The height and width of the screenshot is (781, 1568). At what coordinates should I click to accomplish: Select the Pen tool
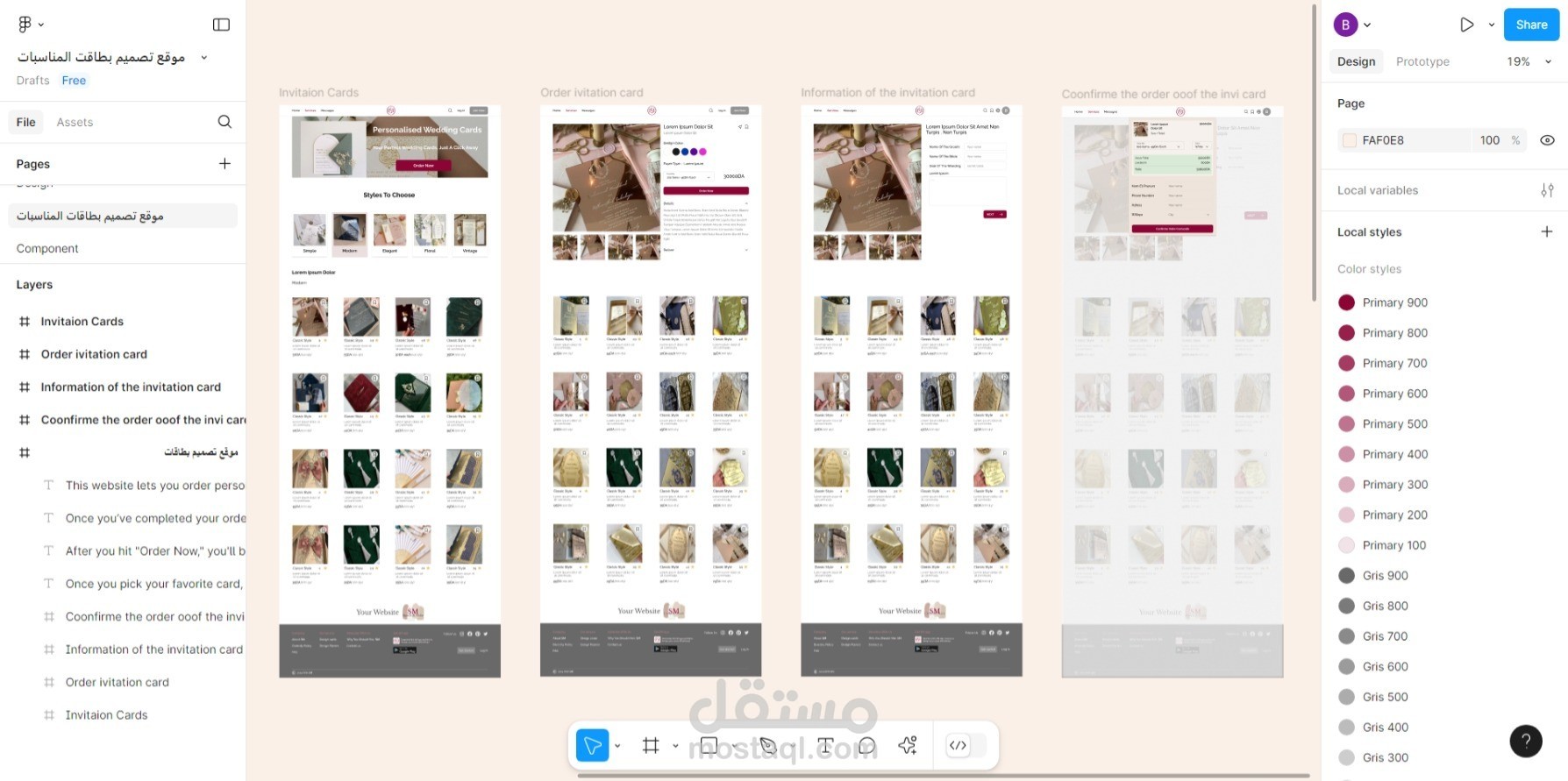(x=767, y=745)
